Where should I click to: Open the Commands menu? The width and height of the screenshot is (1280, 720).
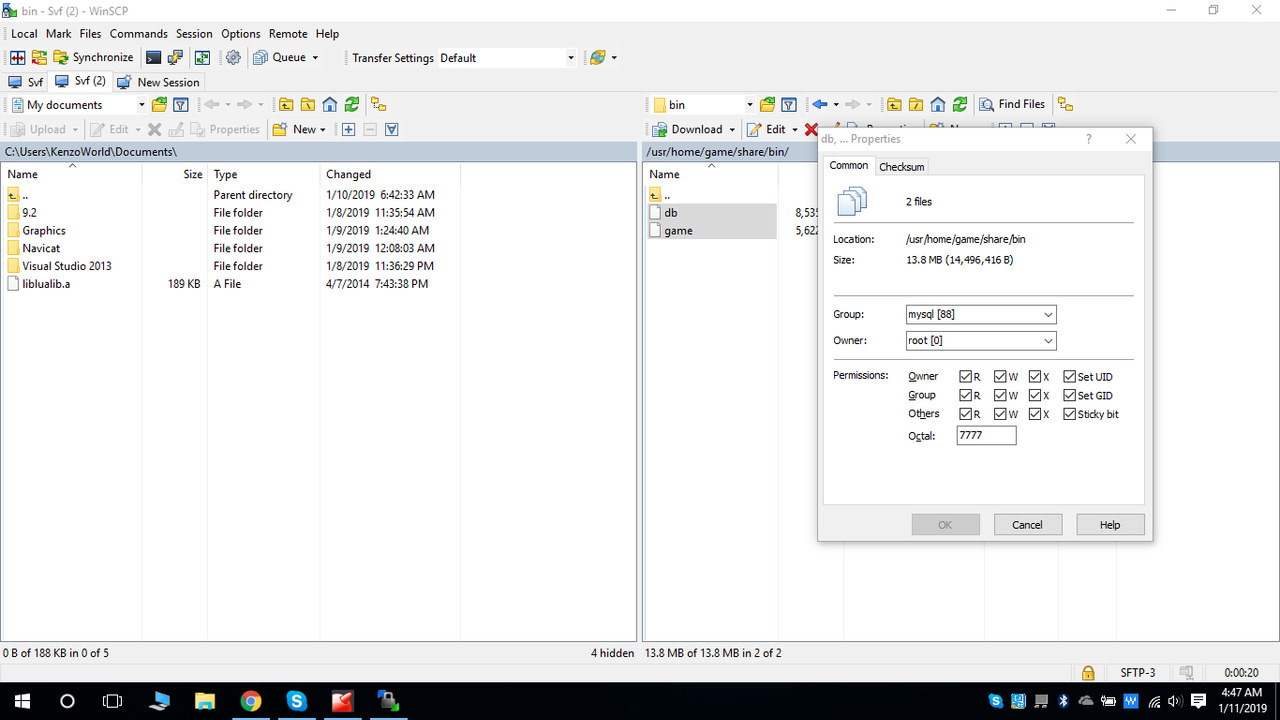[139, 33]
